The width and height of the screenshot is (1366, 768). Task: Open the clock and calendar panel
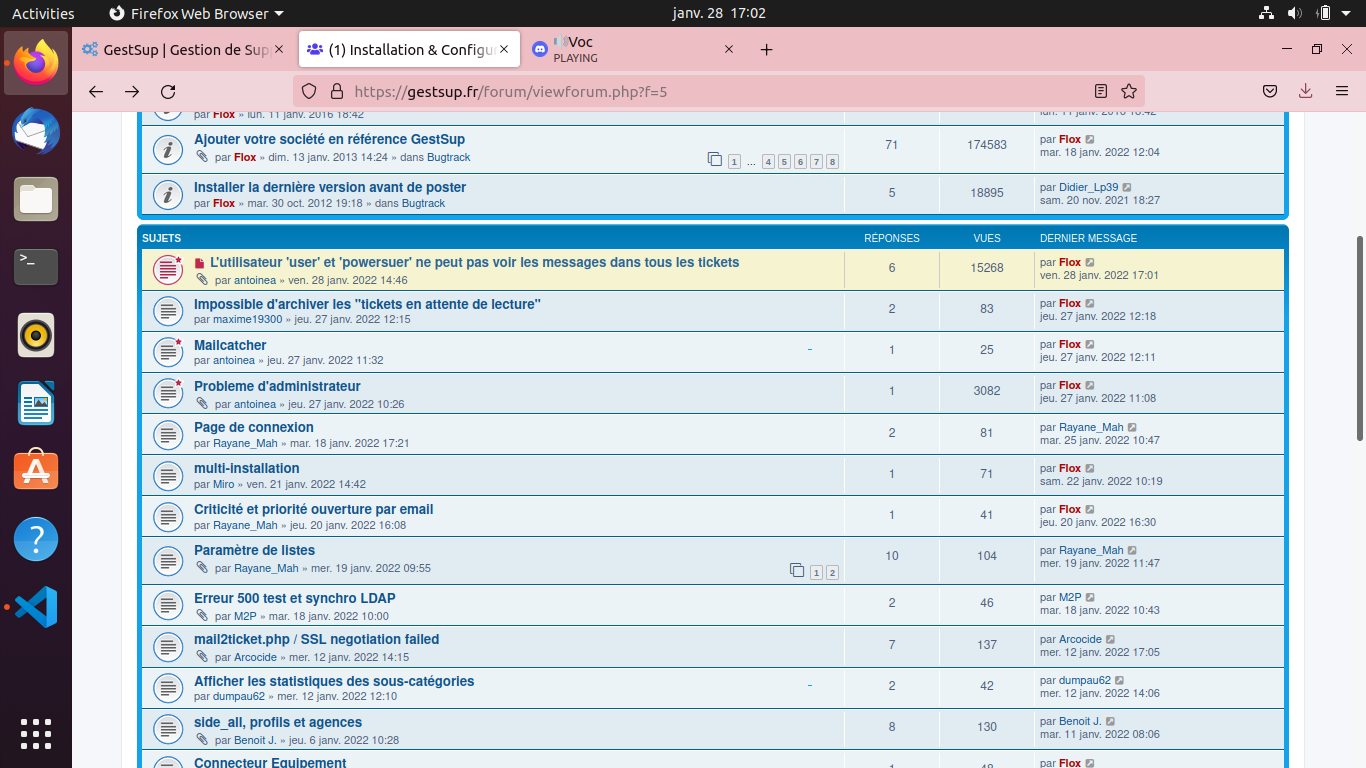click(x=719, y=13)
